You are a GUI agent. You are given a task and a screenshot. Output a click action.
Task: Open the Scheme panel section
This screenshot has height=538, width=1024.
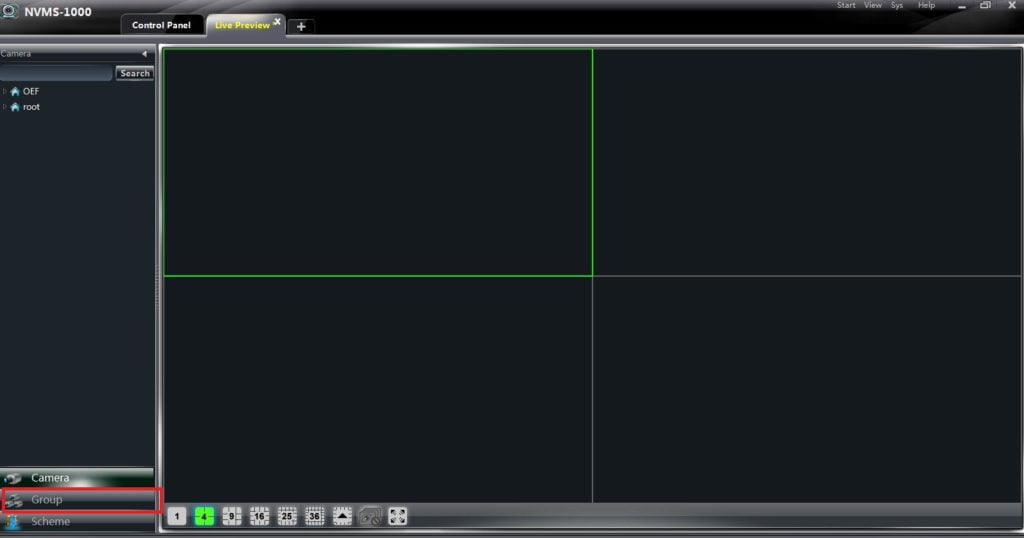coord(77,522)
